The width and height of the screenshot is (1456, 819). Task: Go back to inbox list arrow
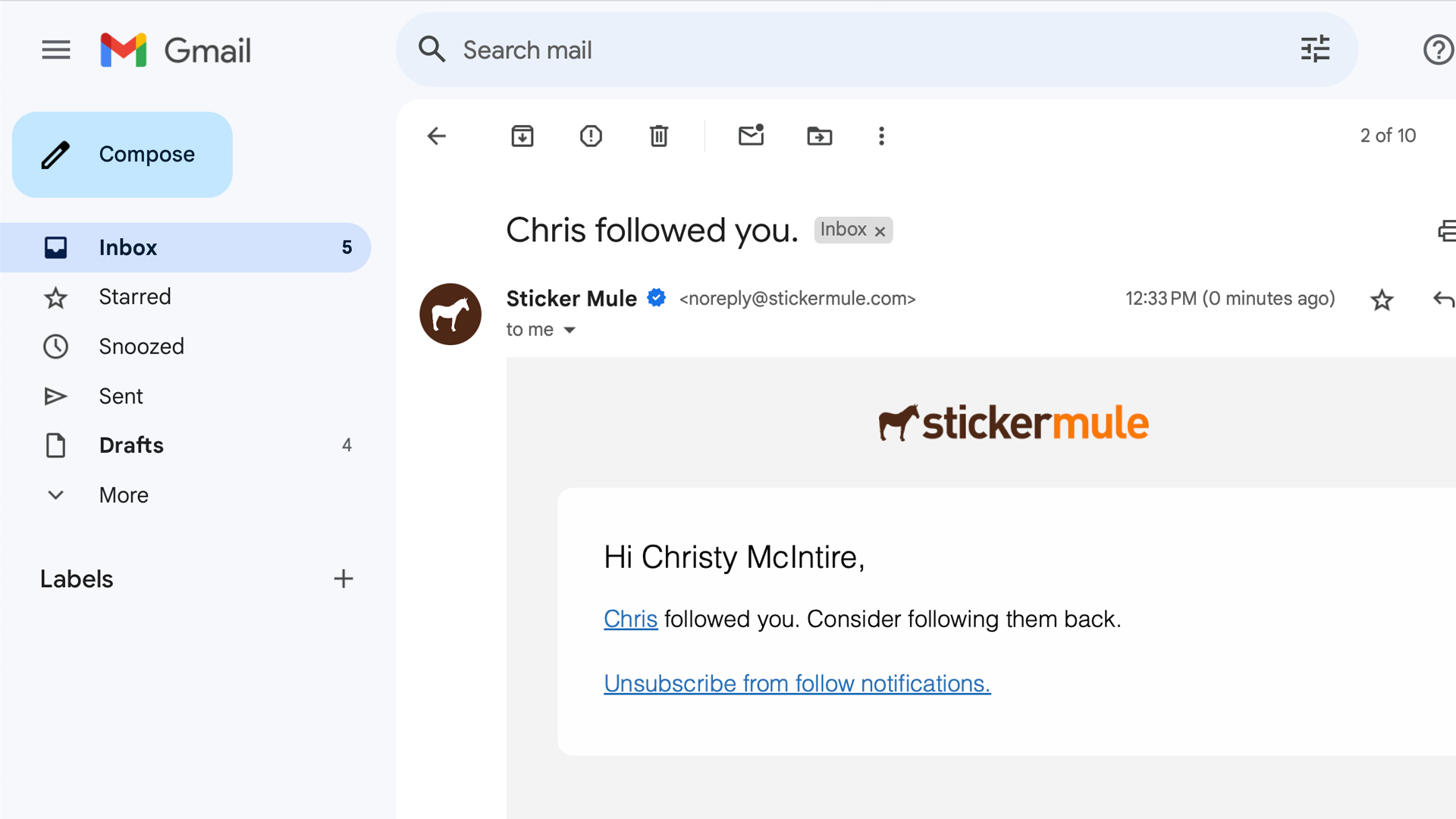(437, 136)
